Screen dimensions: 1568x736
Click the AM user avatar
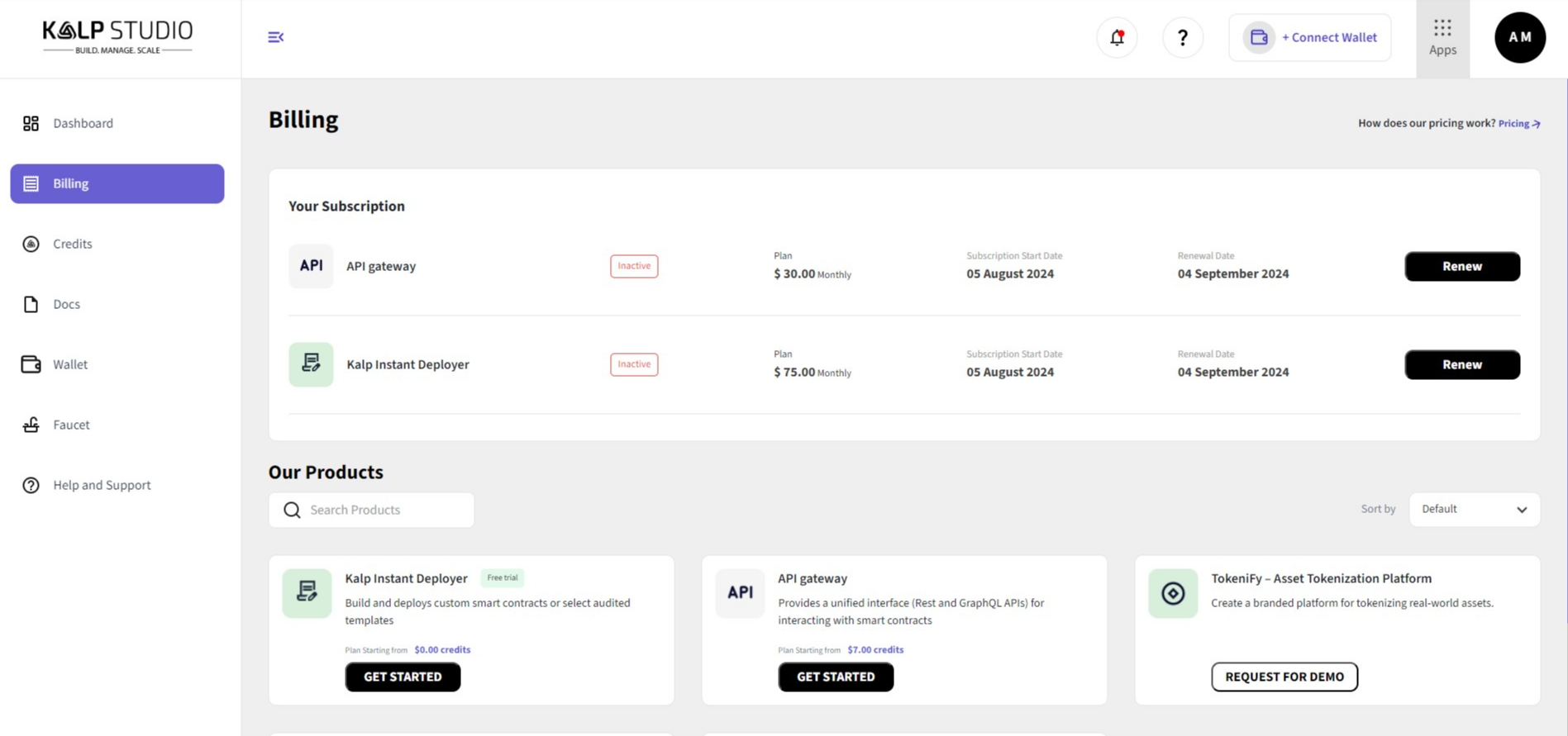click(x=1519, y=37)
